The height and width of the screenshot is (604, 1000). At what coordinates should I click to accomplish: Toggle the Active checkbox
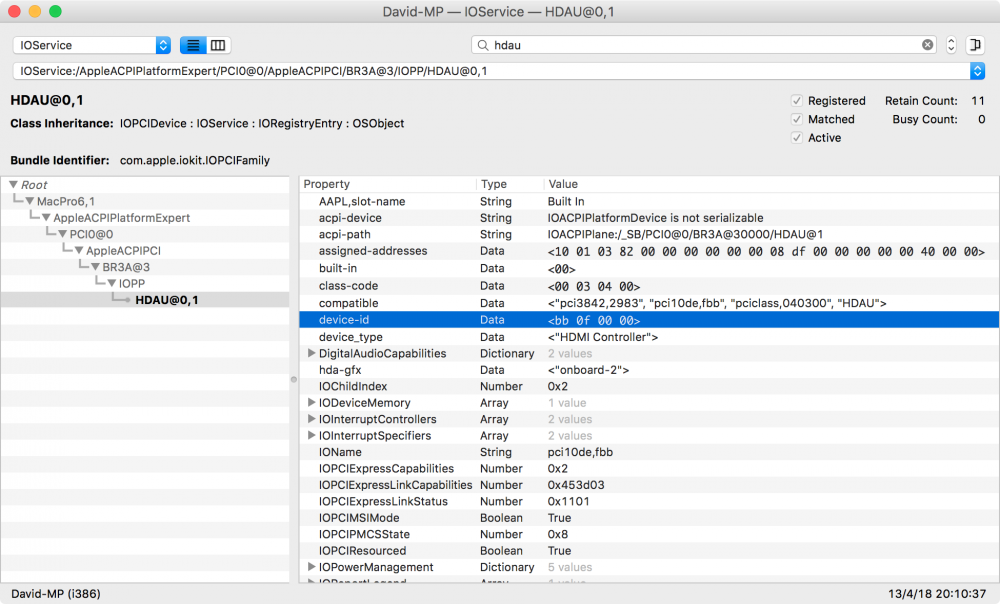797,138
